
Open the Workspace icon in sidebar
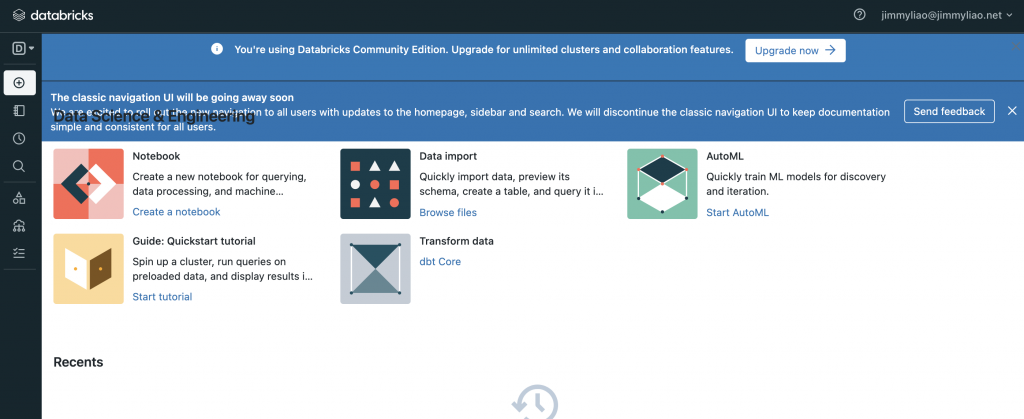[19, 111]
